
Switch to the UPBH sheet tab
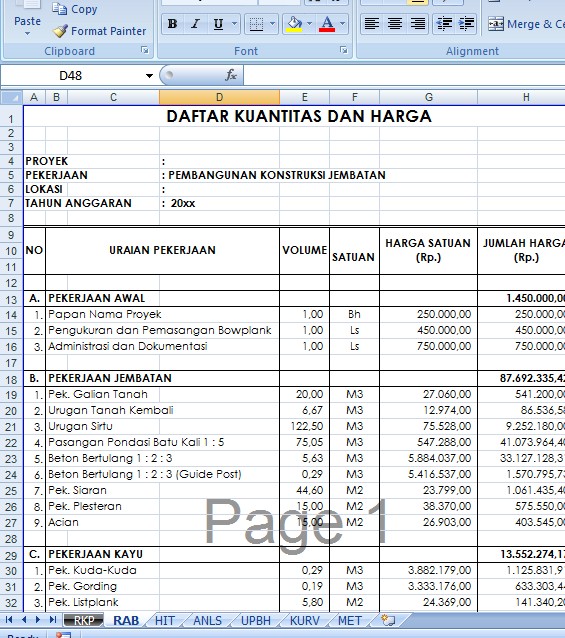[256, 621]
